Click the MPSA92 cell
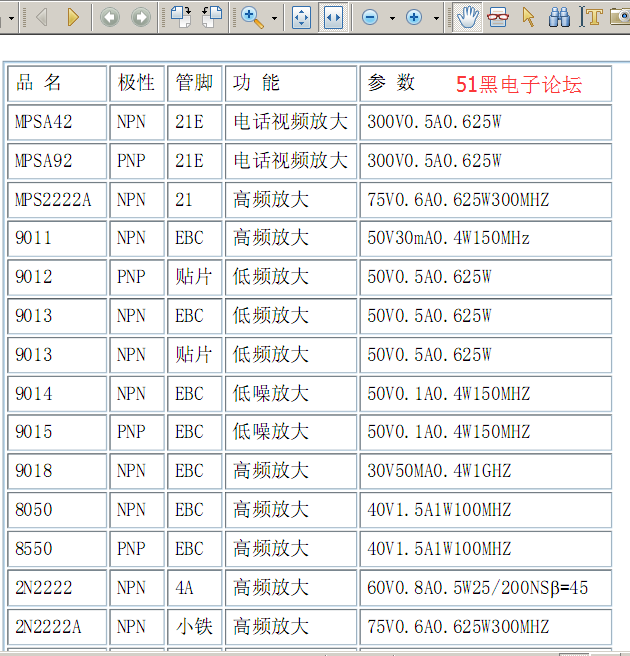The image size is (630, 656). [x=57, y=161]
